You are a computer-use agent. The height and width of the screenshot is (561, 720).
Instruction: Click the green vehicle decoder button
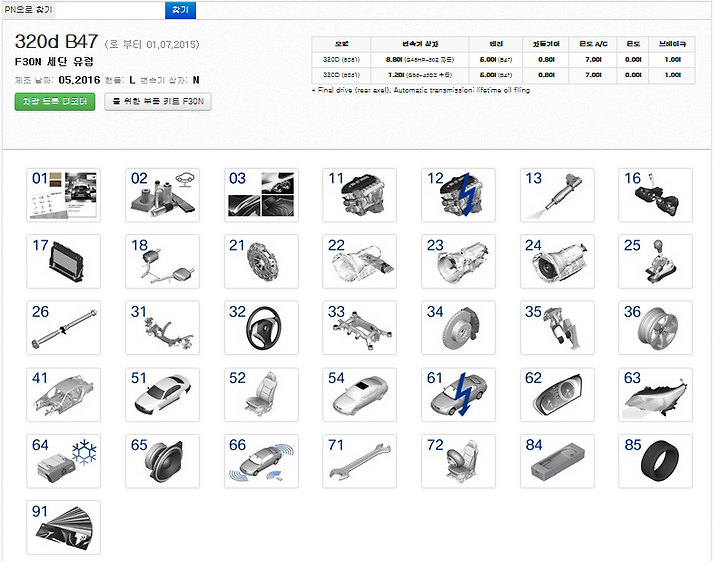click(55, 101)
